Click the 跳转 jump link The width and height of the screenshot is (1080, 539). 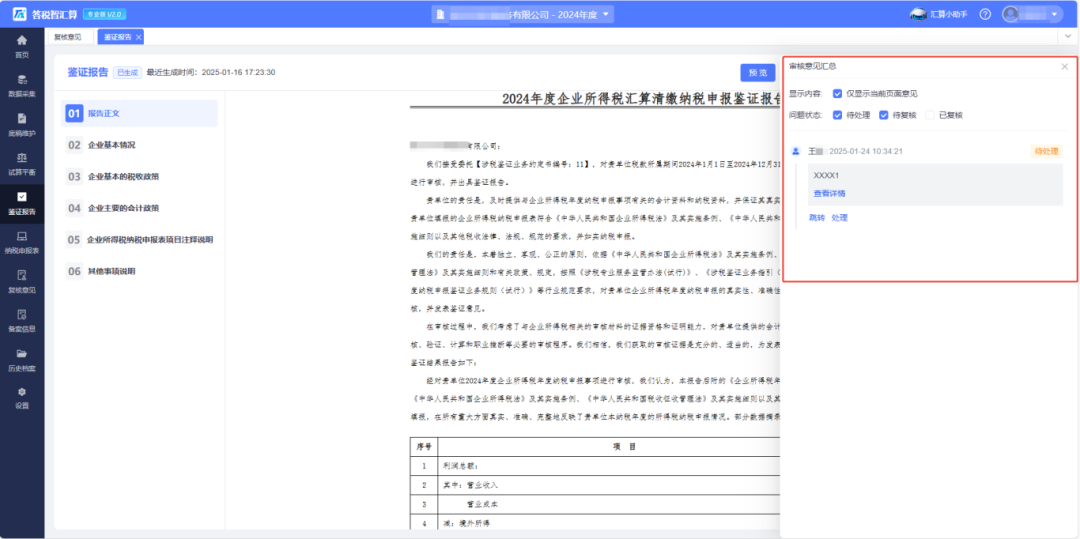coord(816,218)
